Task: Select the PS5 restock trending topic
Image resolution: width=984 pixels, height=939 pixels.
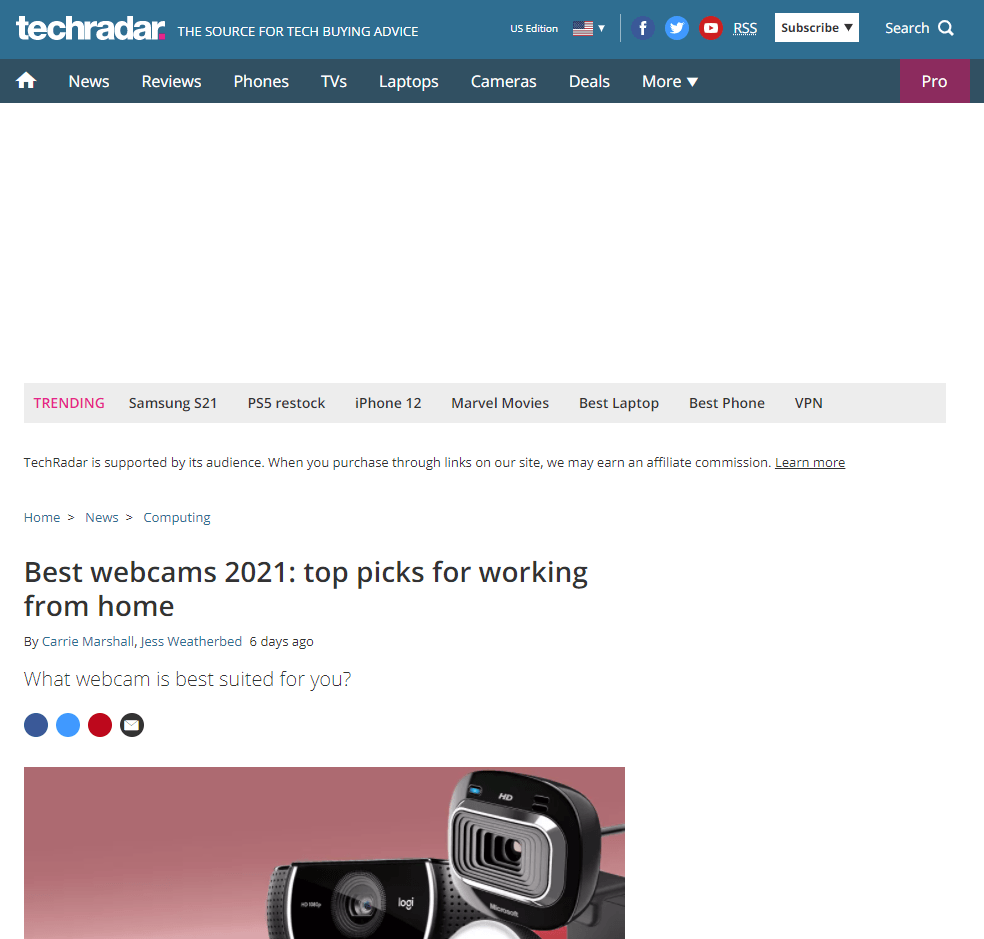Action: tap(286, 403)
